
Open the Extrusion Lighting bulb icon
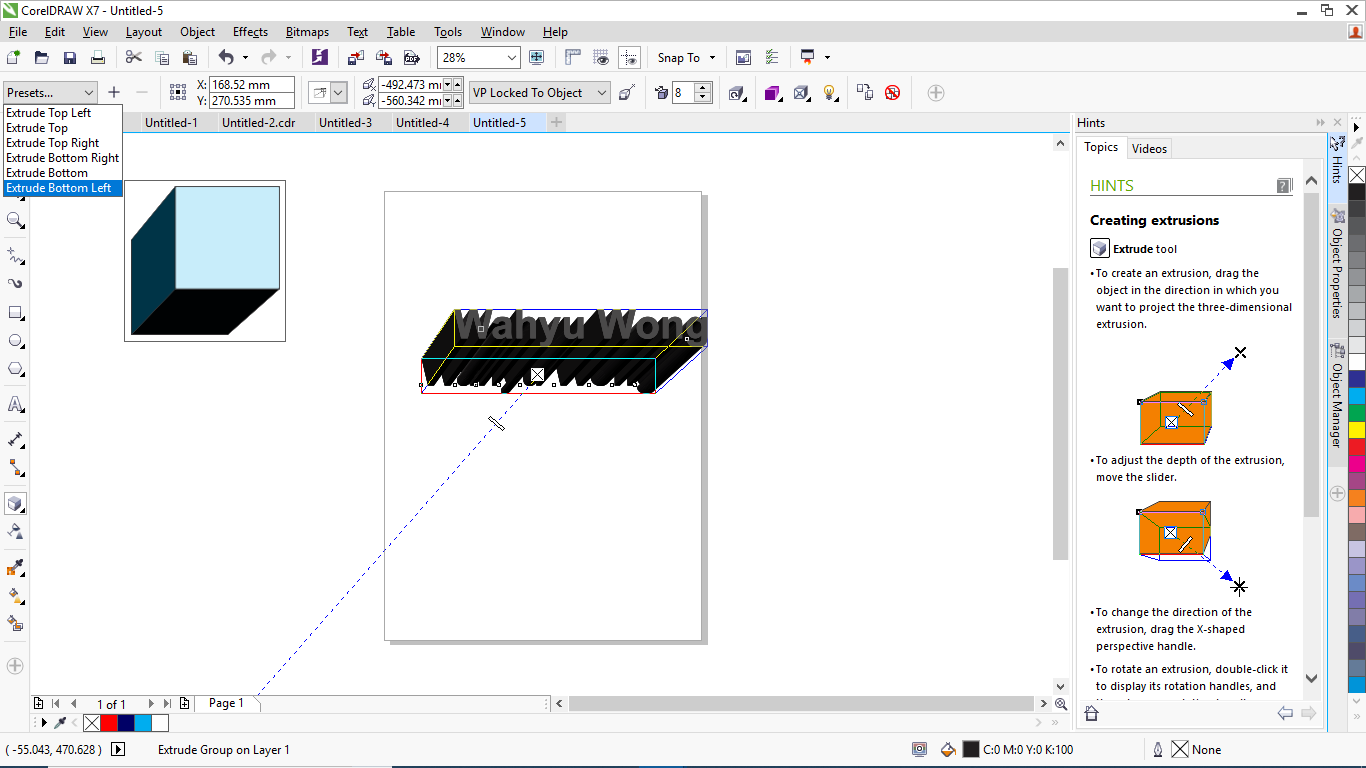coord(827,92)
